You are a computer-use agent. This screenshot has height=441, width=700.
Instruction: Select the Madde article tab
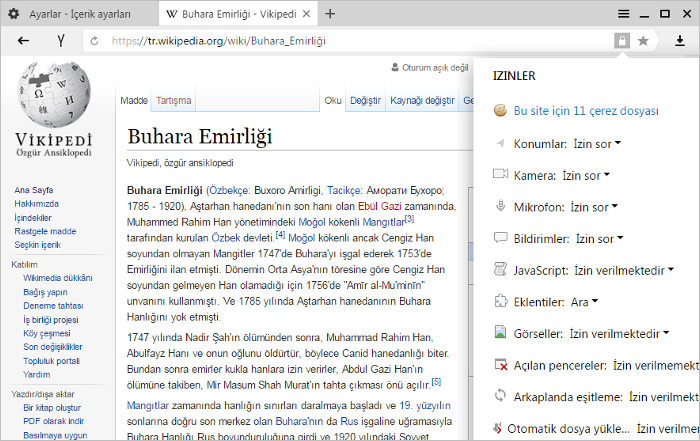(x=133, y=100)
